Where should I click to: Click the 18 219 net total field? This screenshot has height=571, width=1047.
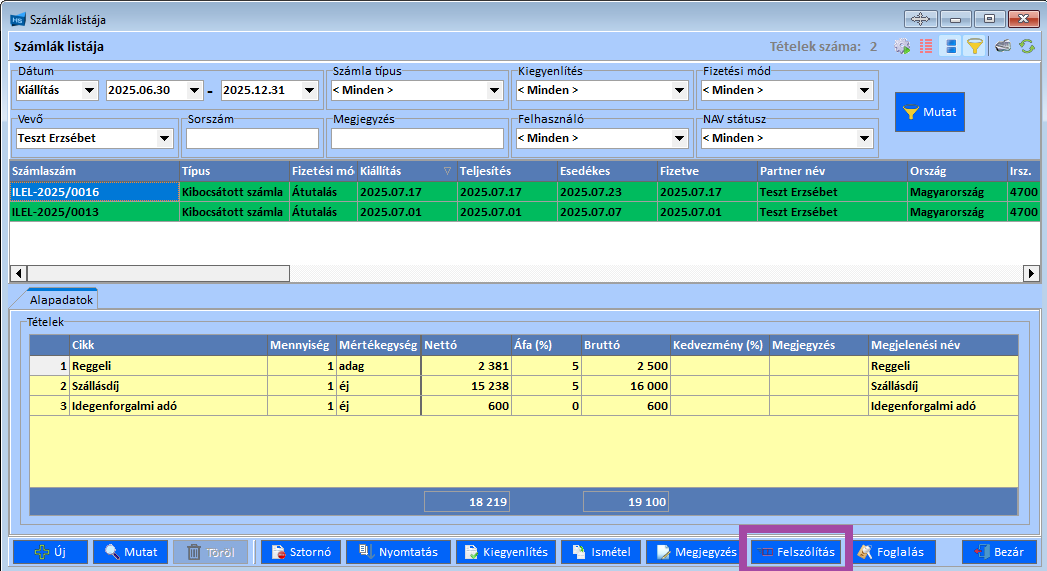(x=467, y=502)
